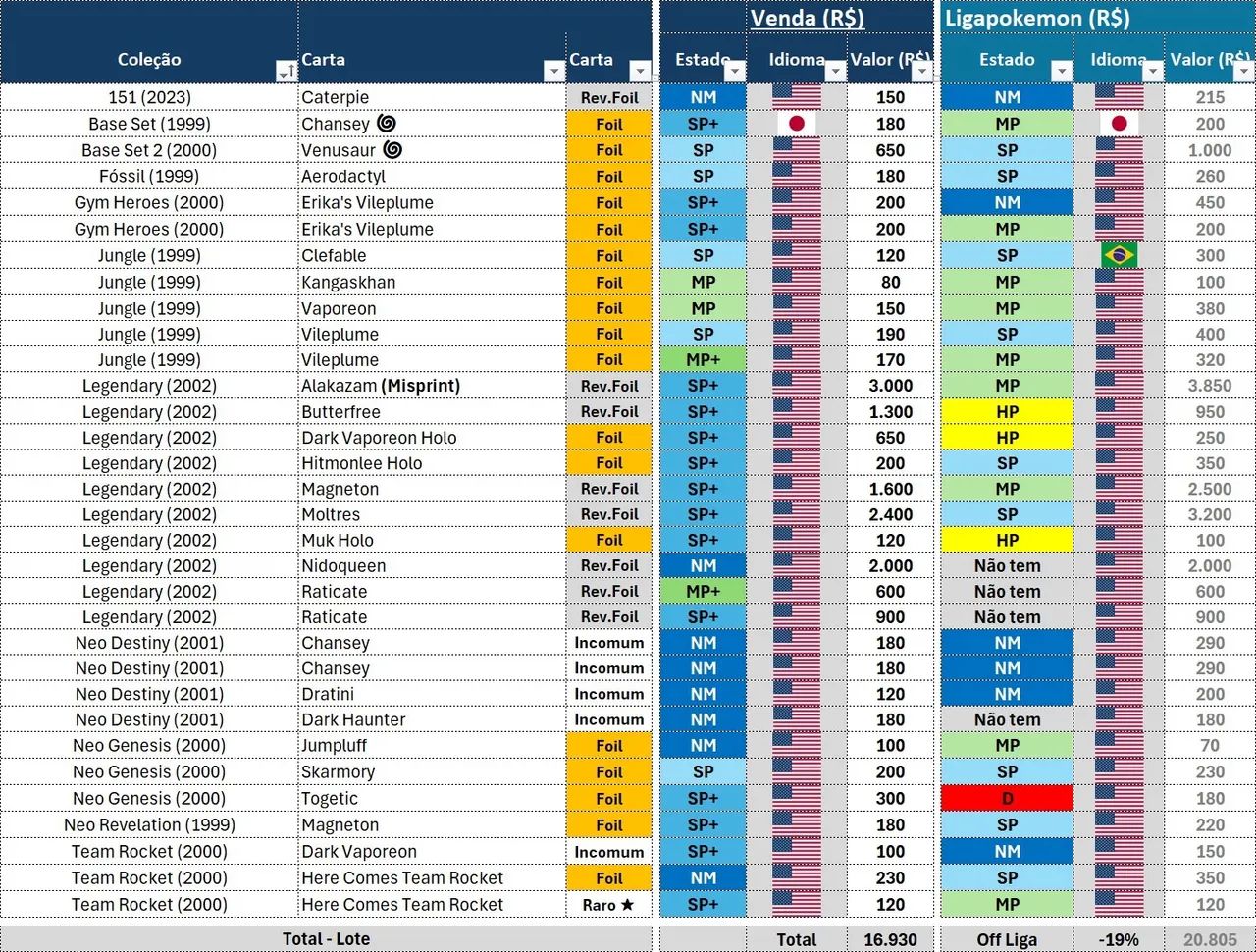Viewport: 1256px width, 952px height.
Task: Open the filter dropdown for card names column
Action: coord(552,71)
